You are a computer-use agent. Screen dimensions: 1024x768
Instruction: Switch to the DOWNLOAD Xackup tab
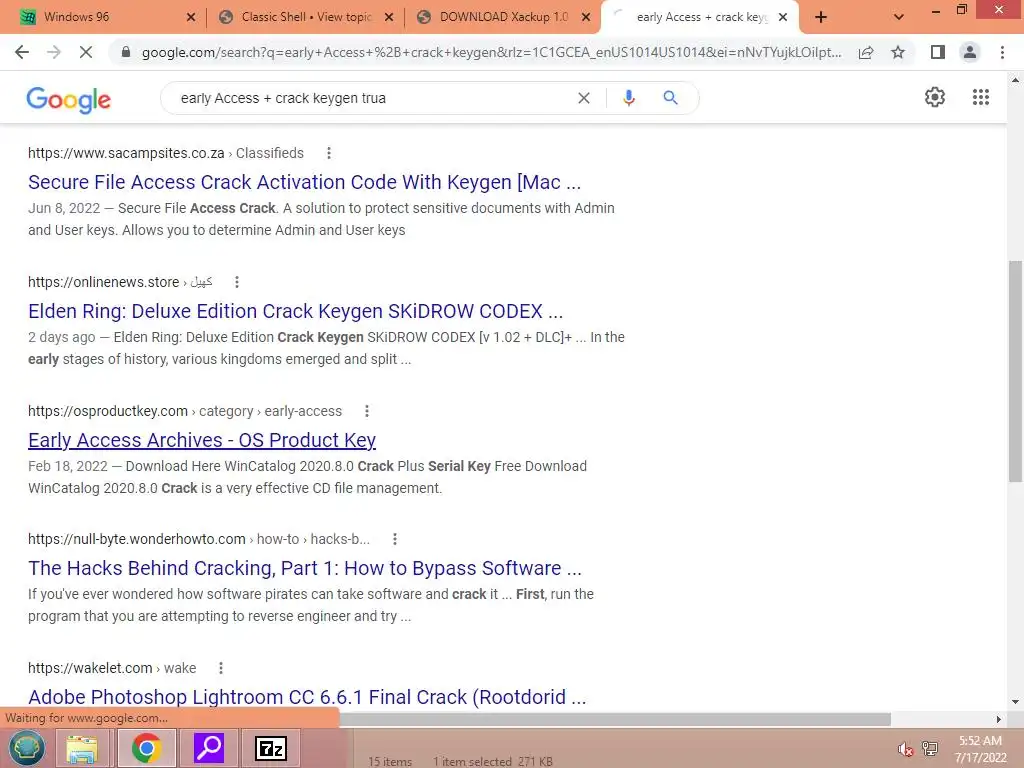coord(503,17)
